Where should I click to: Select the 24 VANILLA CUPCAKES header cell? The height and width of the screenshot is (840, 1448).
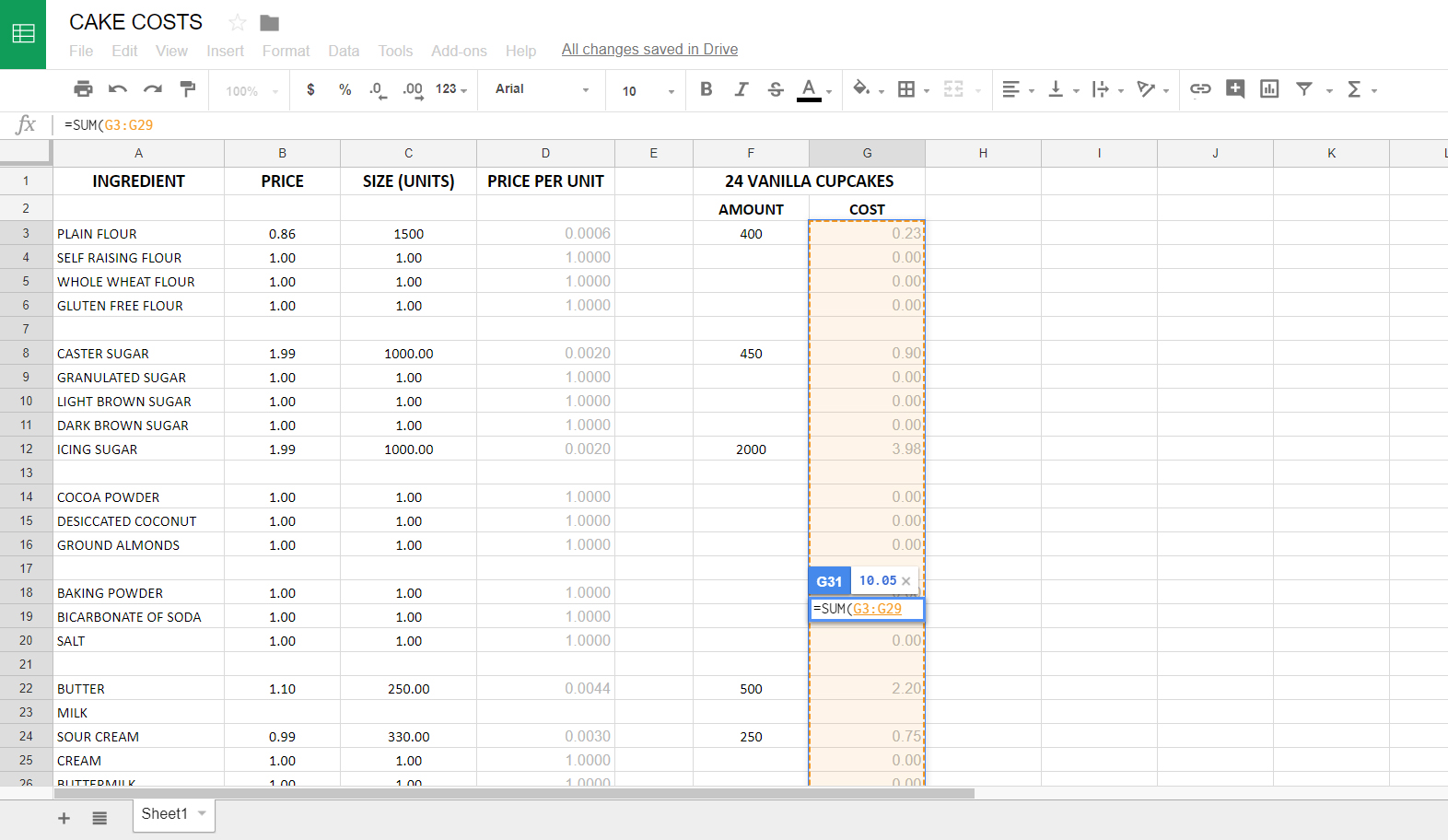(809, 181)
